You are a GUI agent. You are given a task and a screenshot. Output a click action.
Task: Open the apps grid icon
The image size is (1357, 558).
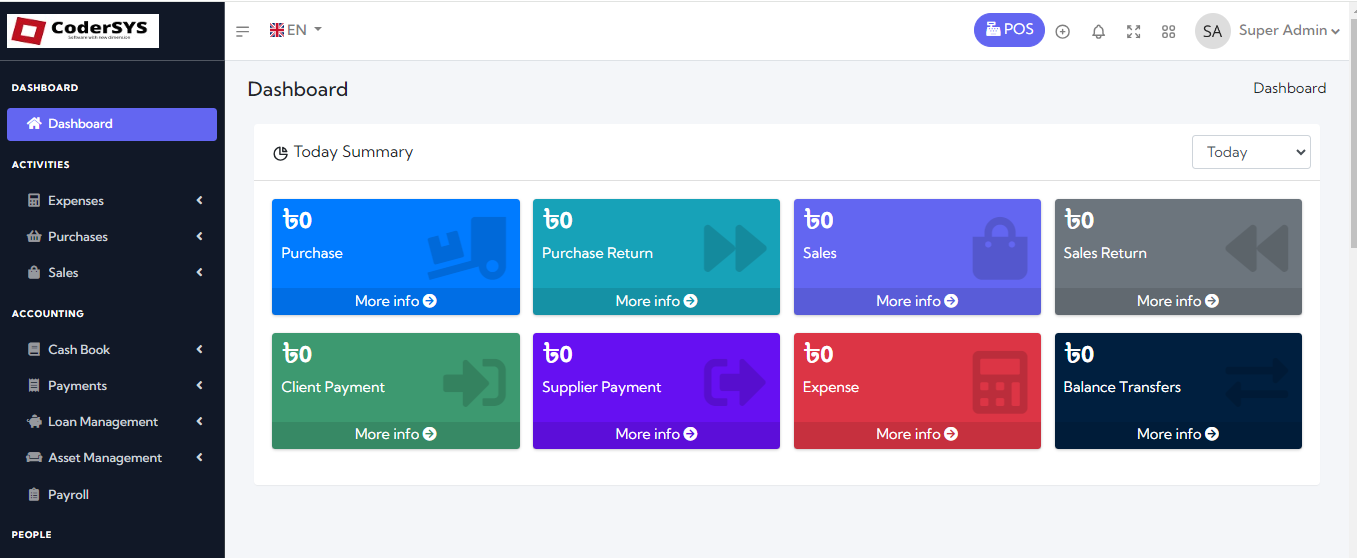coord(1168,31)
